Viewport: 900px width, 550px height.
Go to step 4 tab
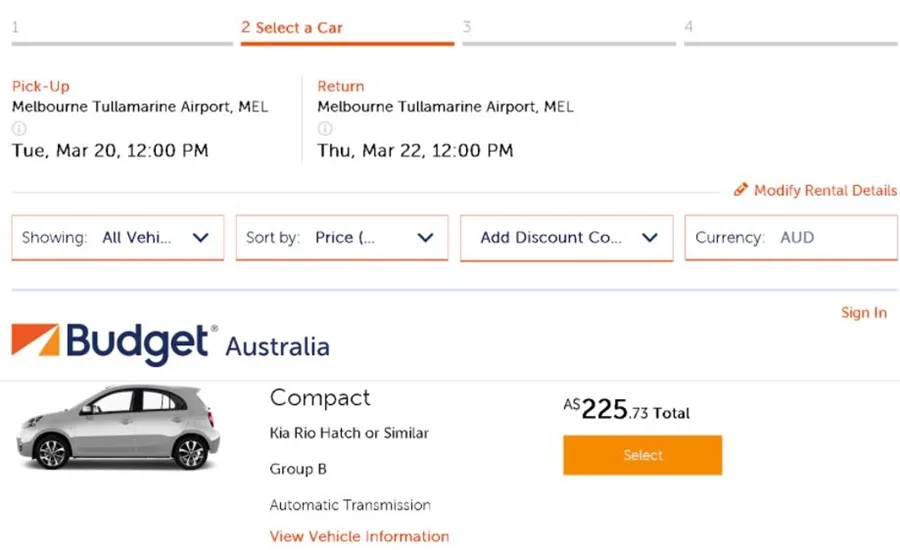point(790,30)
